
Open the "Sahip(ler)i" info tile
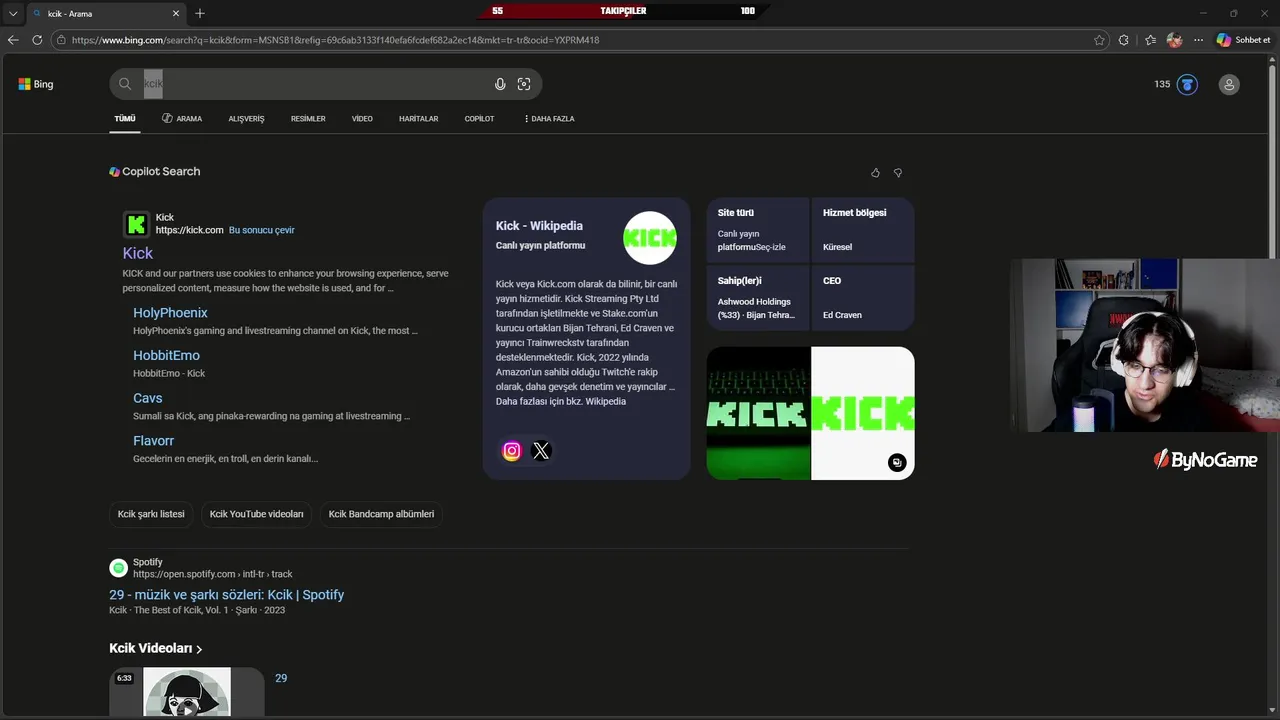click(758, 298)
